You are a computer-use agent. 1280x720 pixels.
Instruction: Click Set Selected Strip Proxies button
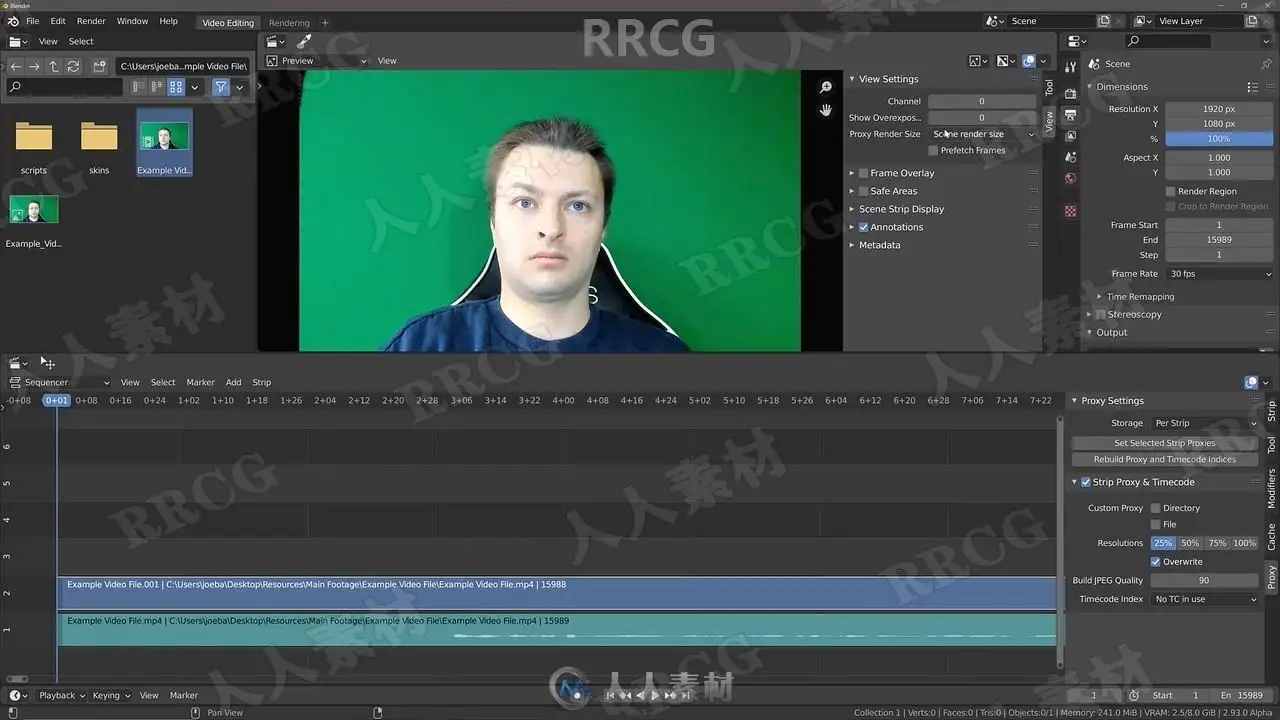[1165, 443]
